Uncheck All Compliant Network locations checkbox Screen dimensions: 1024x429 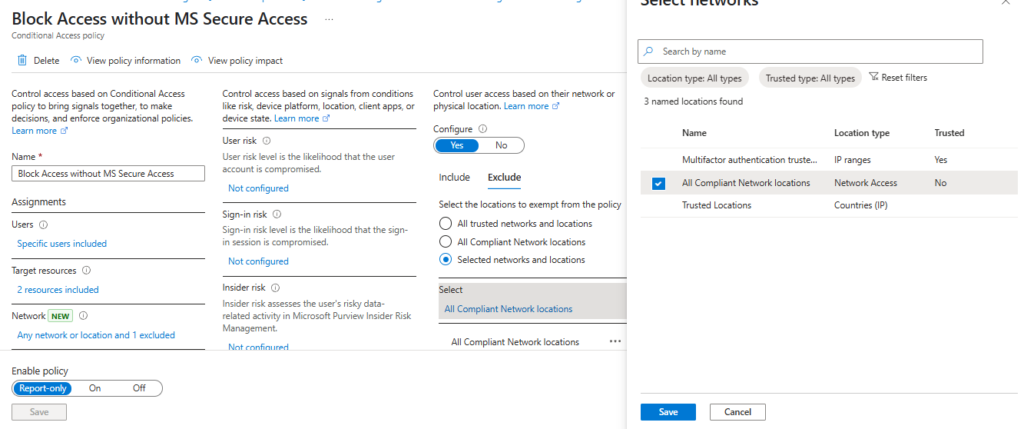pos(658,183)
